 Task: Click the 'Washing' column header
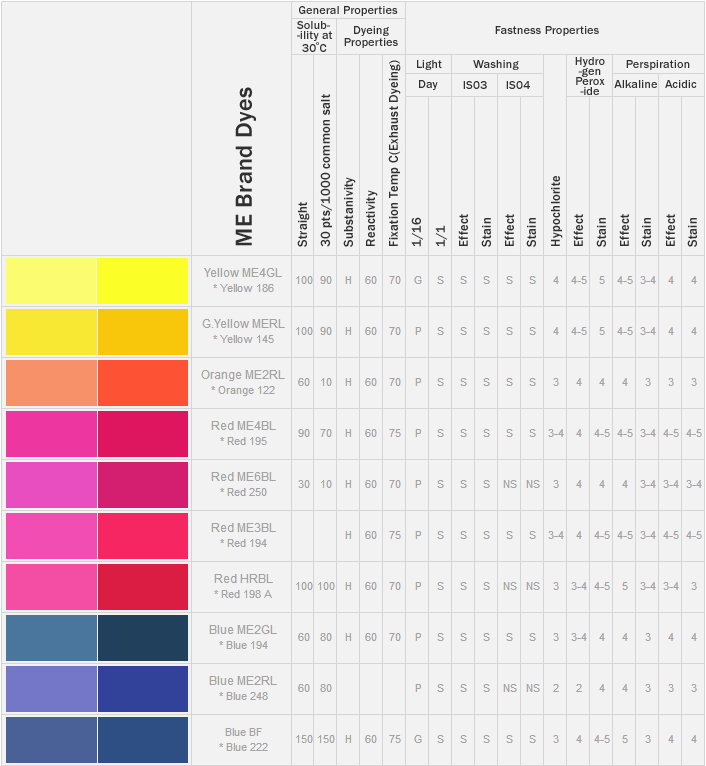point(496,64)
